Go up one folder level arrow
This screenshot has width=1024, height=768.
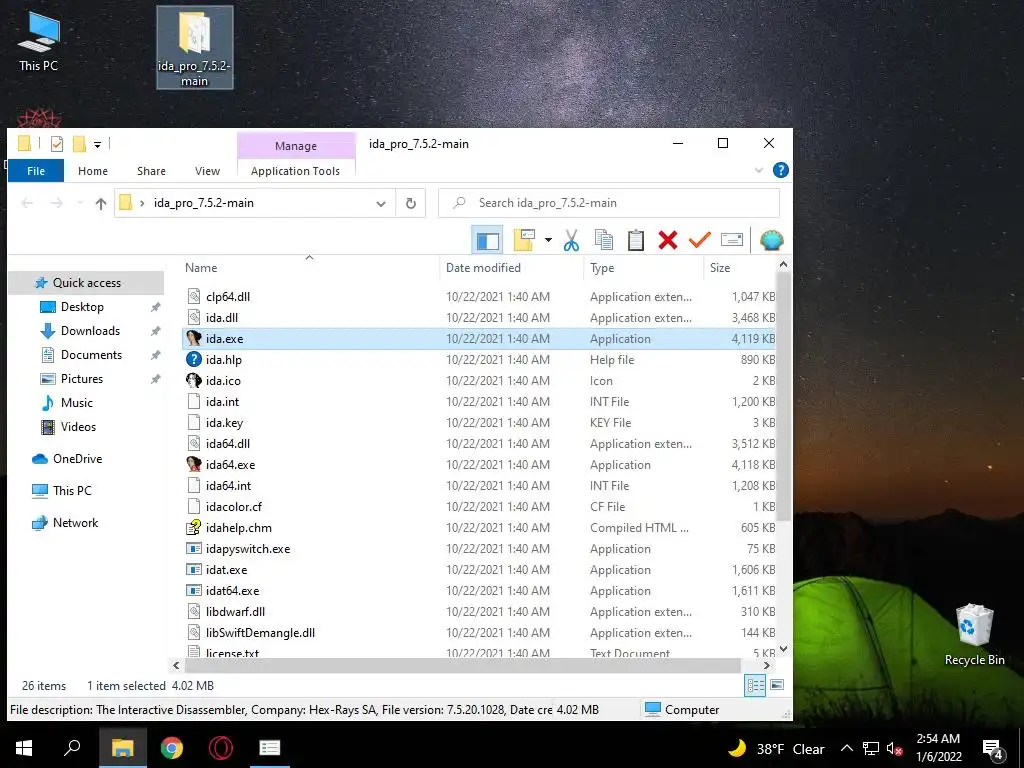tap(101, 204)
